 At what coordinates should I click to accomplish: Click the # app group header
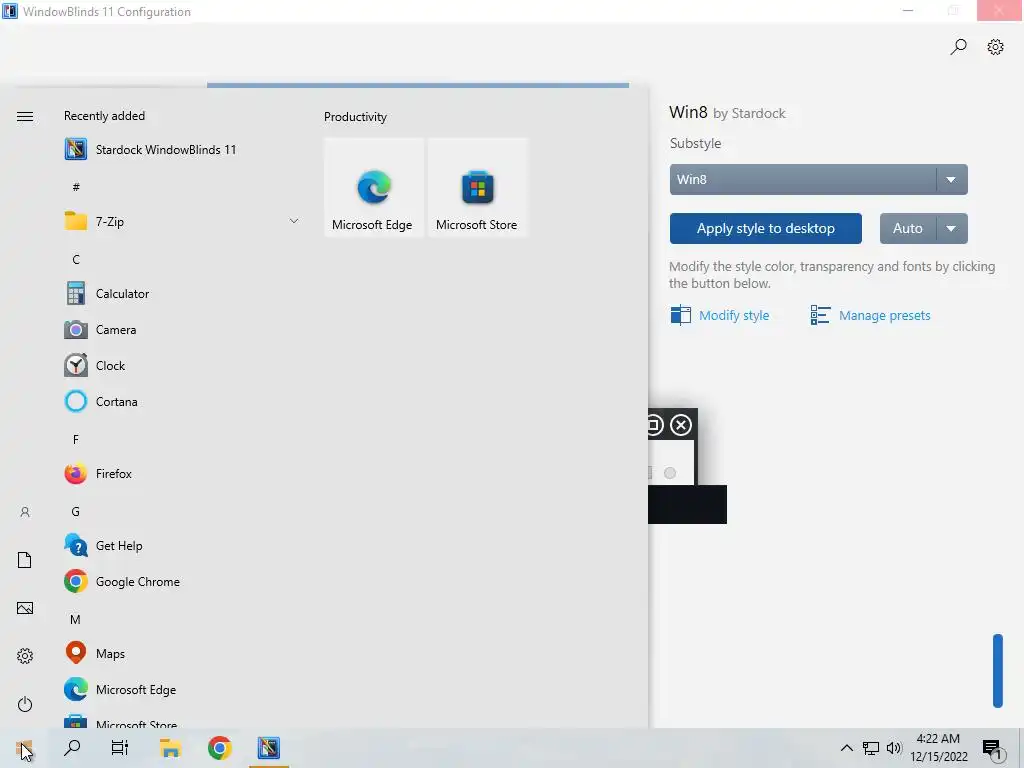pos(76,187)
